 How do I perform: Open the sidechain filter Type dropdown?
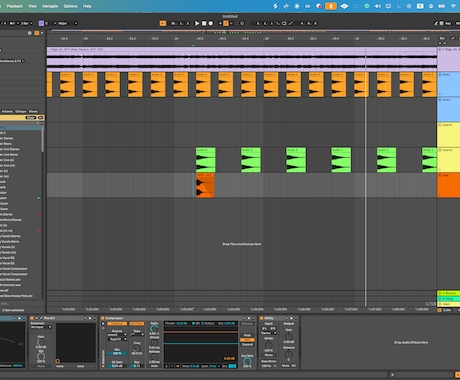[x=137, y=335]
